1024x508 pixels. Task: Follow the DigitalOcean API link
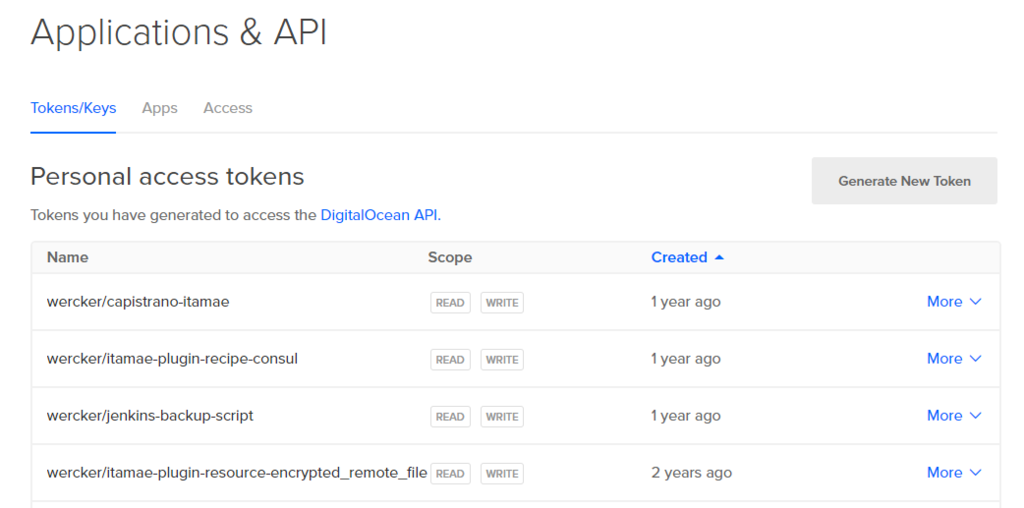(379, 215)
